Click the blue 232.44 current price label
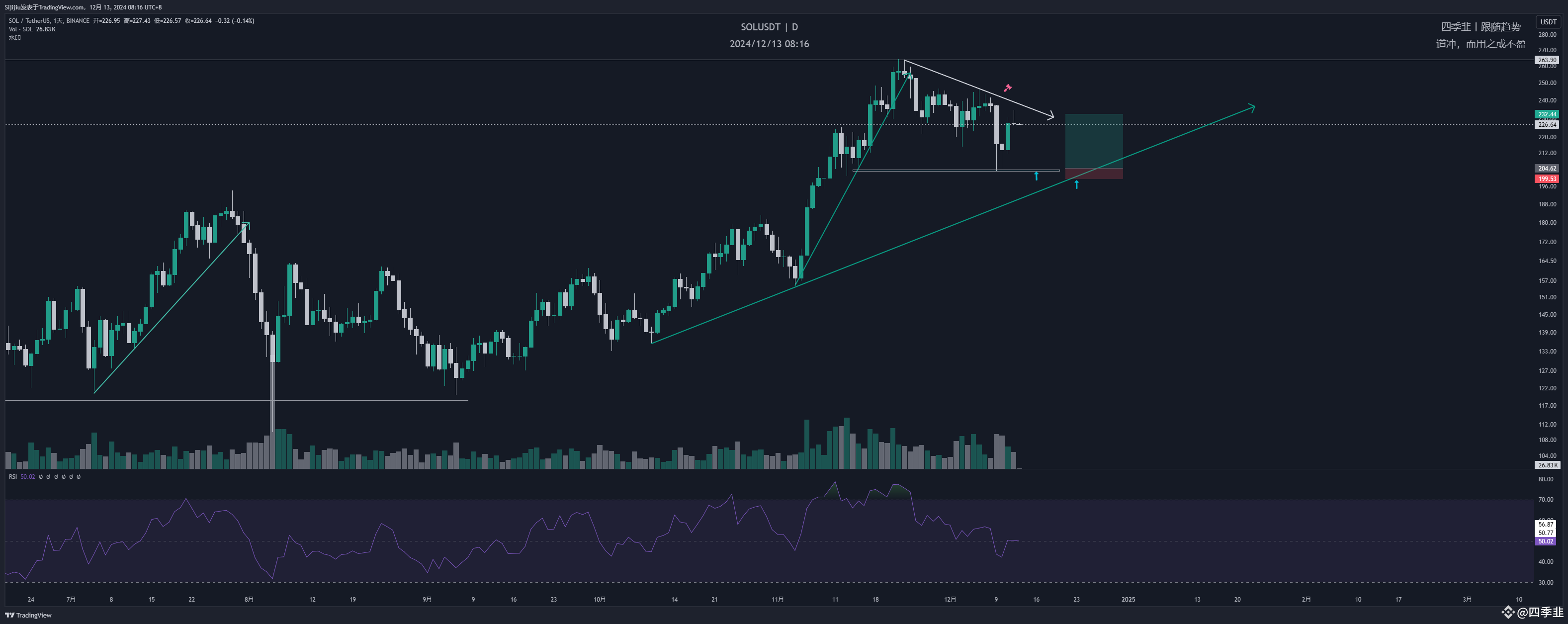1568x624 pixels. [x=1547, y=114]
